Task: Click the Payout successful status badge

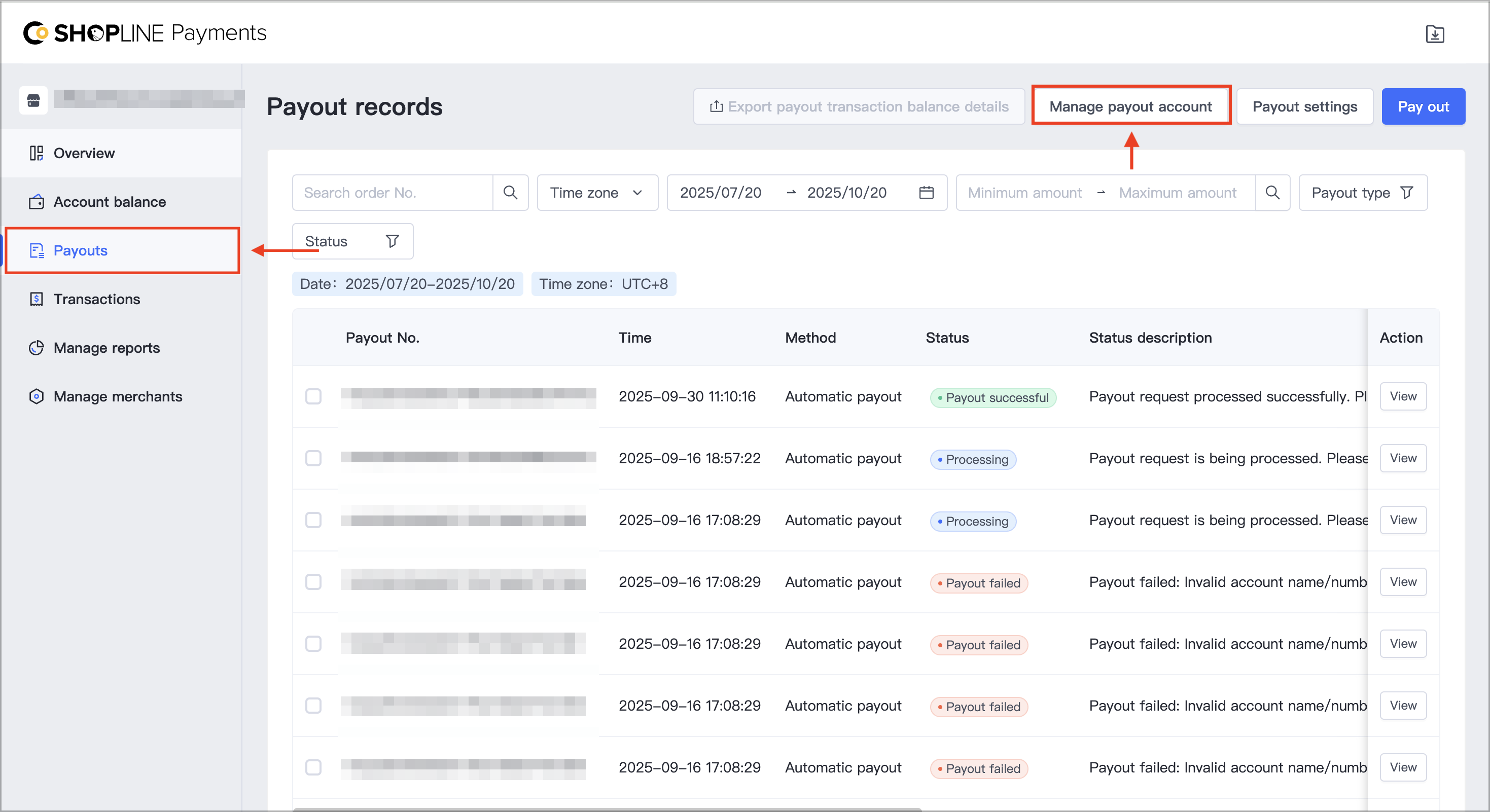Action: (x=993, y=397)
